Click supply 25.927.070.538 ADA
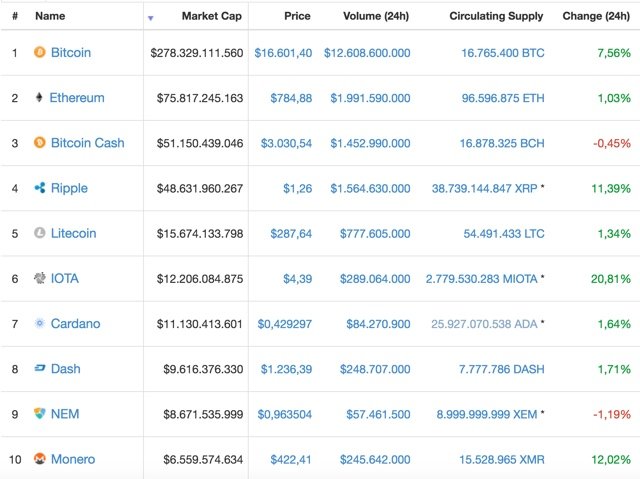Image resolution: width=640 pixels, height=479 pixels. pos(484,324)
